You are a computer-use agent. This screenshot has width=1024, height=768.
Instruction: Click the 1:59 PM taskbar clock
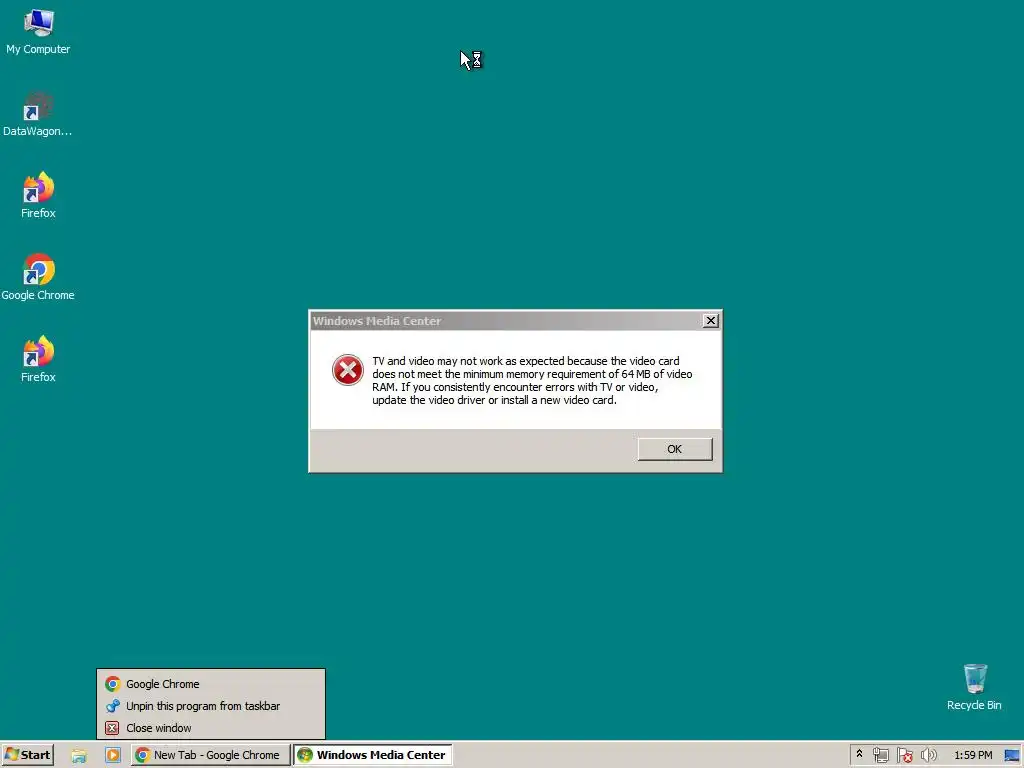coord(973,755)
